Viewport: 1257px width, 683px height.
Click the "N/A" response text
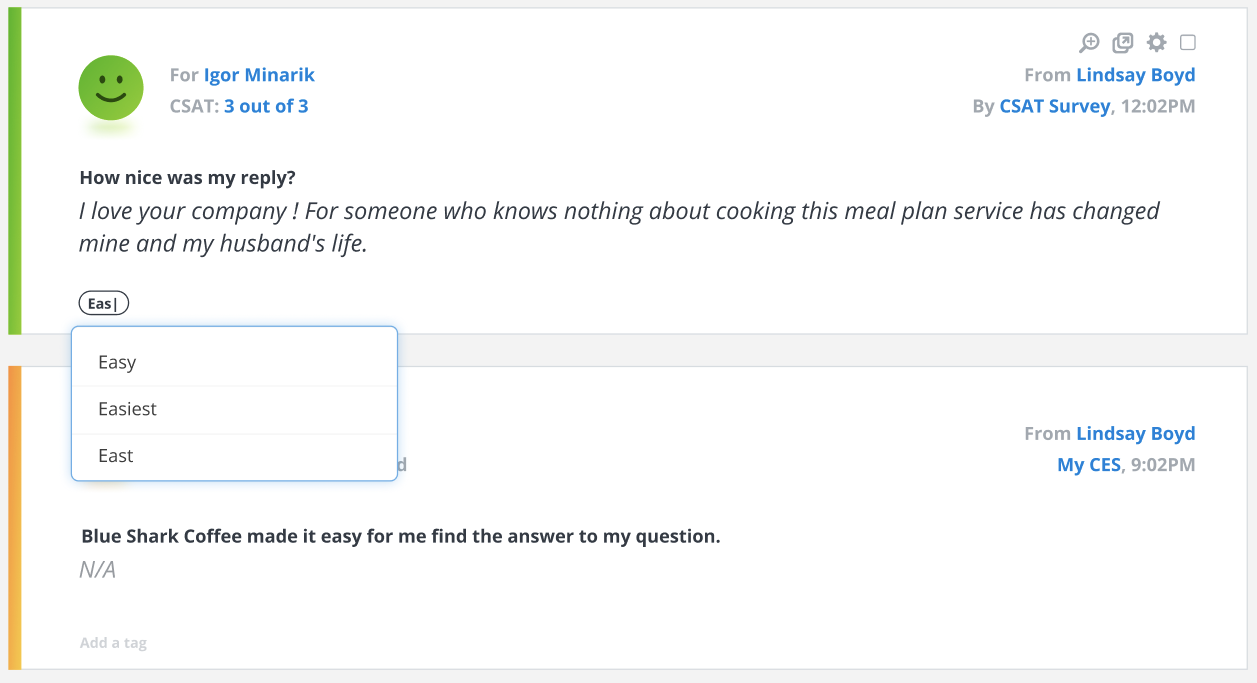(x=98, y=570)
